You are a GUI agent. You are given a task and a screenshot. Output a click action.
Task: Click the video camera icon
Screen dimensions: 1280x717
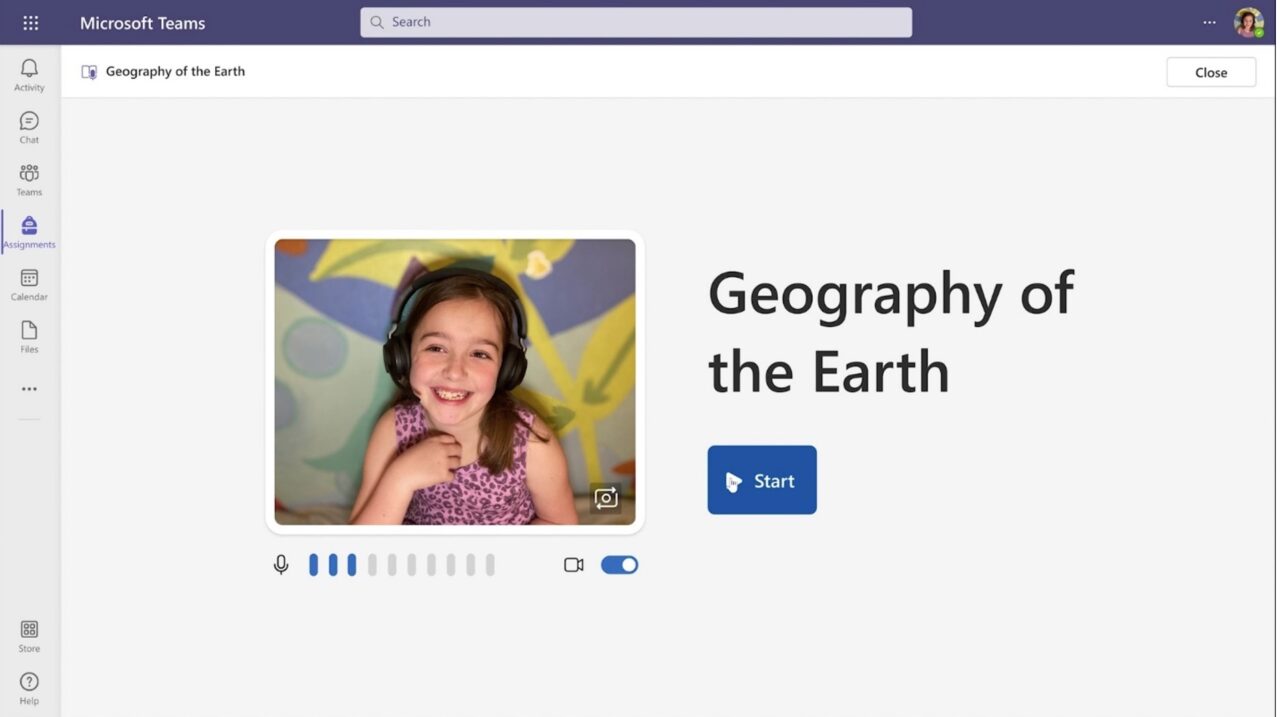tap(573, 564)
